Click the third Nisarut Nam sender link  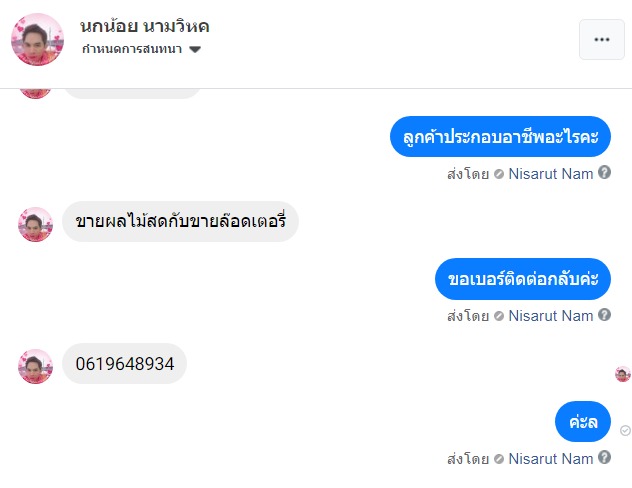550,458
